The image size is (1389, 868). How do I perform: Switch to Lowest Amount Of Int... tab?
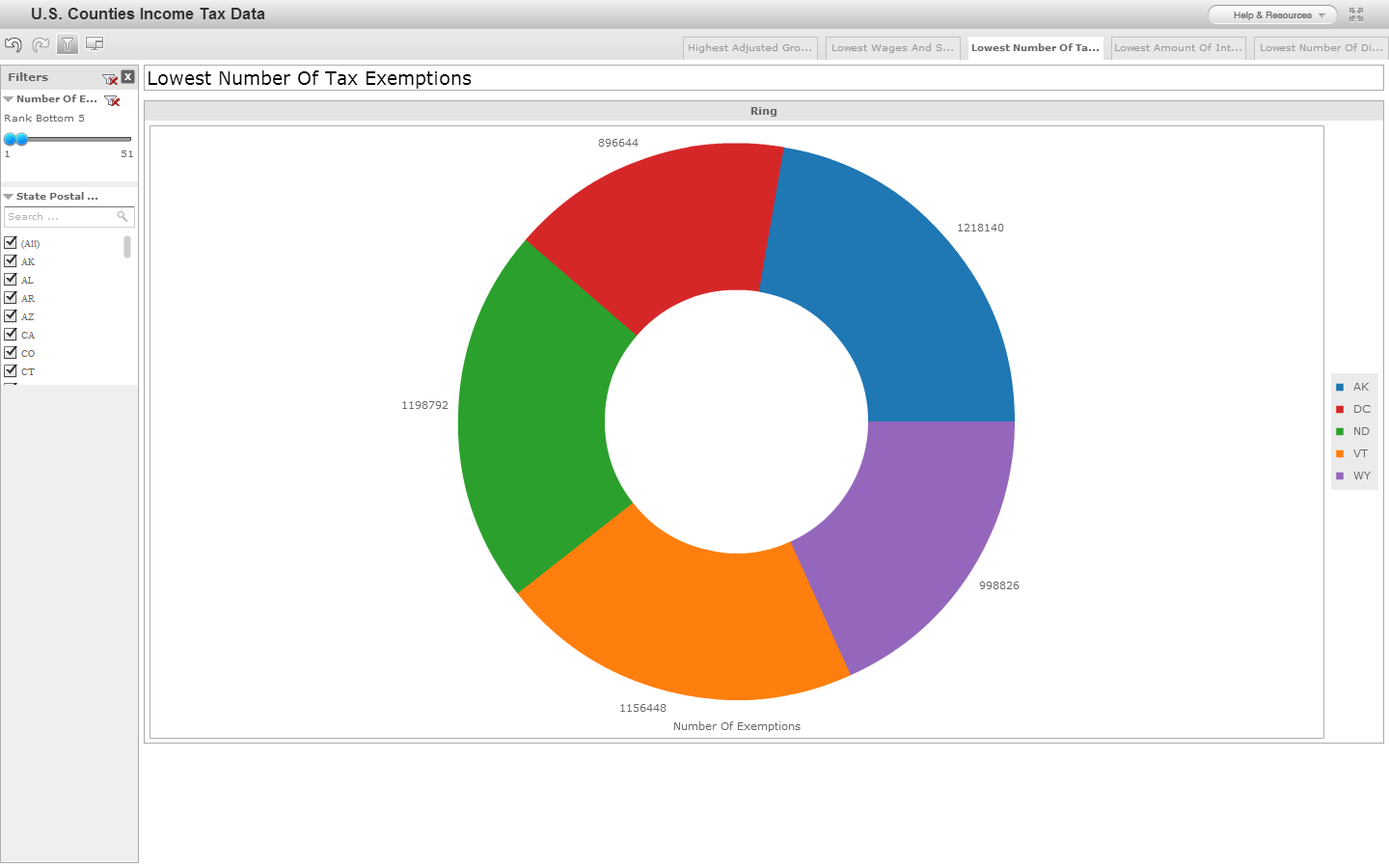1178,48
